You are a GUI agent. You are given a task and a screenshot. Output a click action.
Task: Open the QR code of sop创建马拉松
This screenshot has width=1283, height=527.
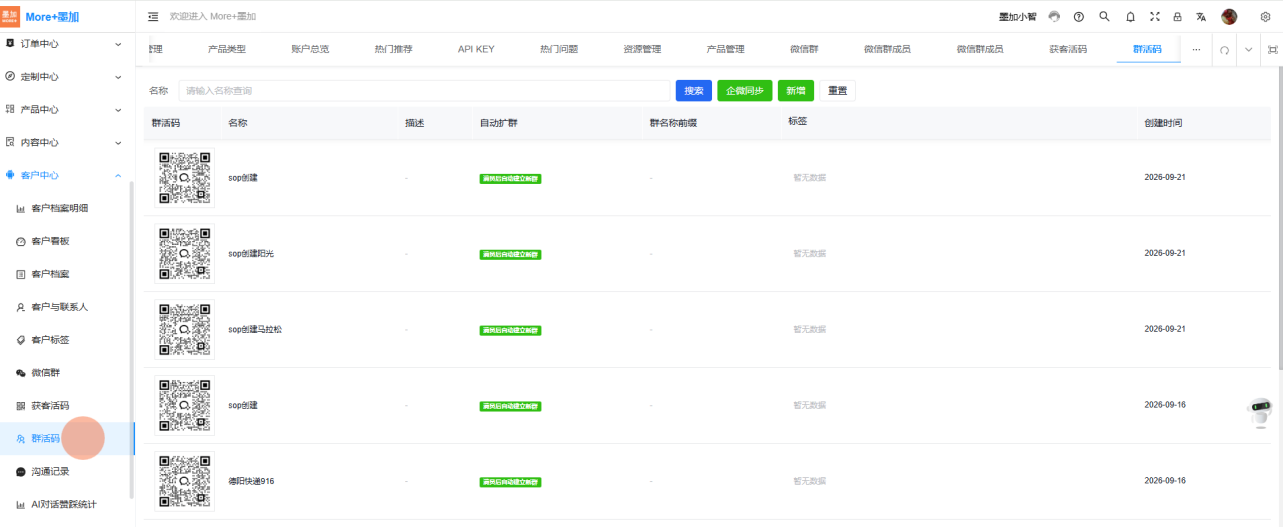point(185,329)
